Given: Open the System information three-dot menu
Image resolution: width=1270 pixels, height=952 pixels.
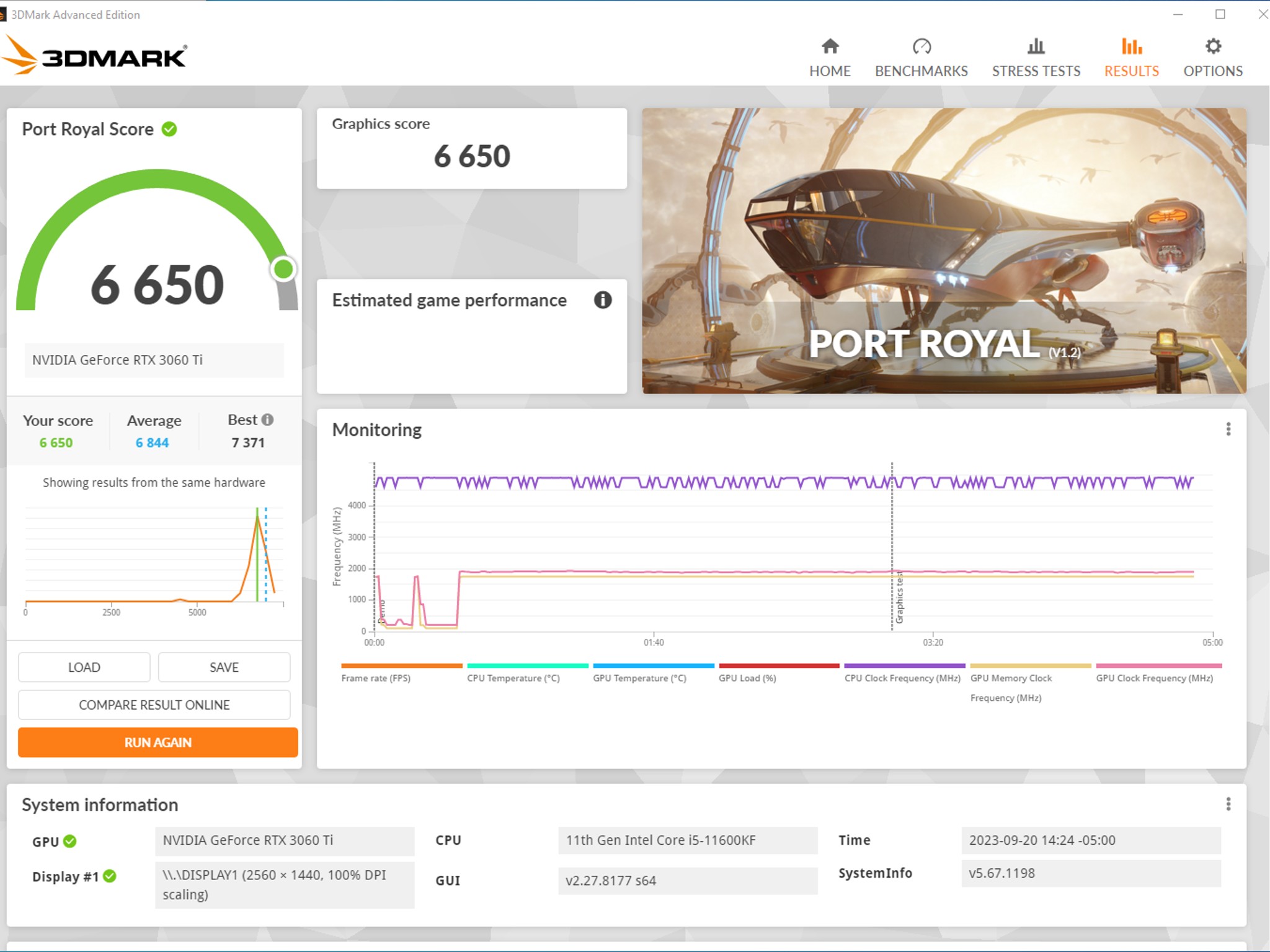Looking at the screenshot, I should (1228, 804).
